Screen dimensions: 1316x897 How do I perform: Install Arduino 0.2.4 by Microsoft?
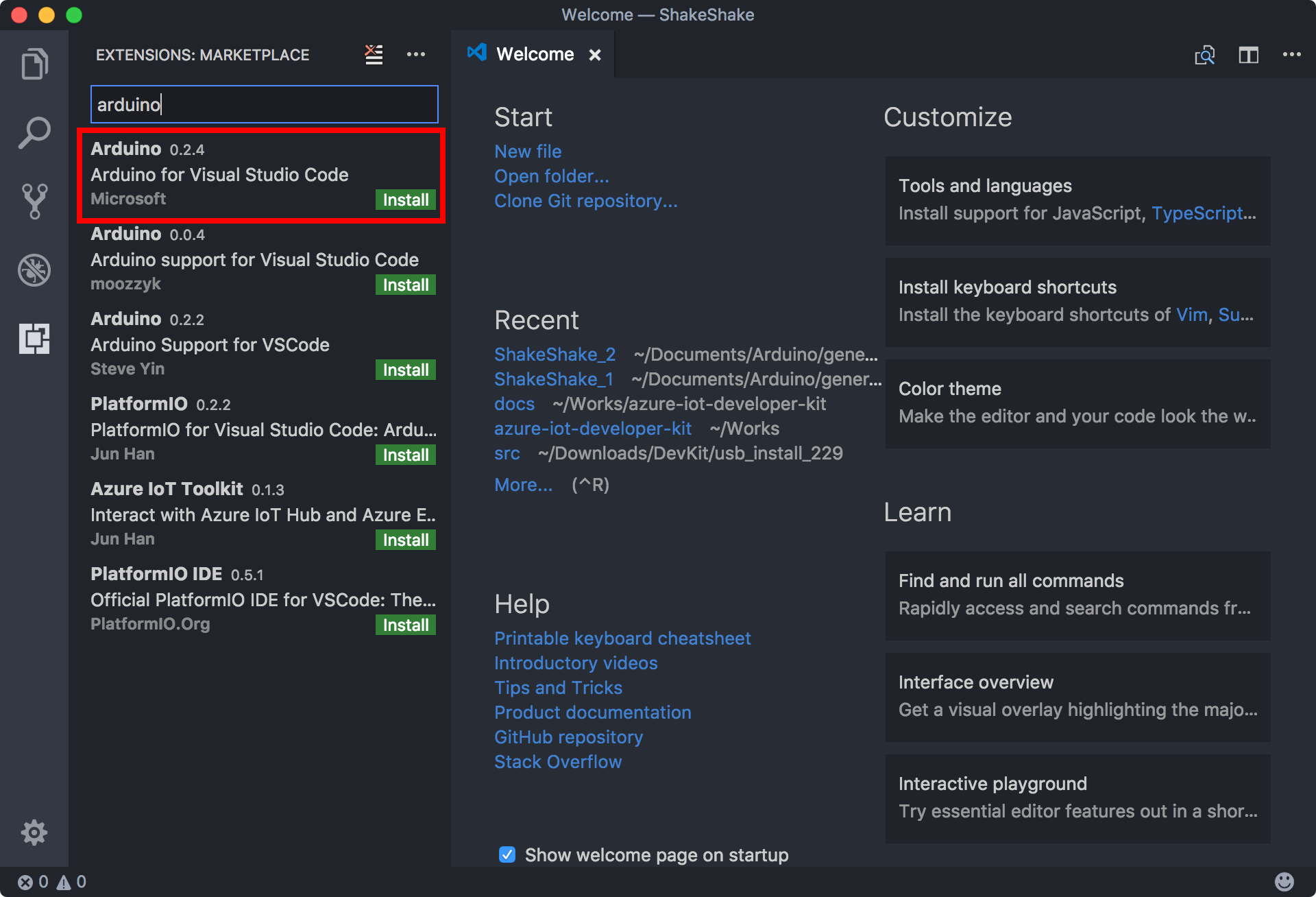point(406,200)
